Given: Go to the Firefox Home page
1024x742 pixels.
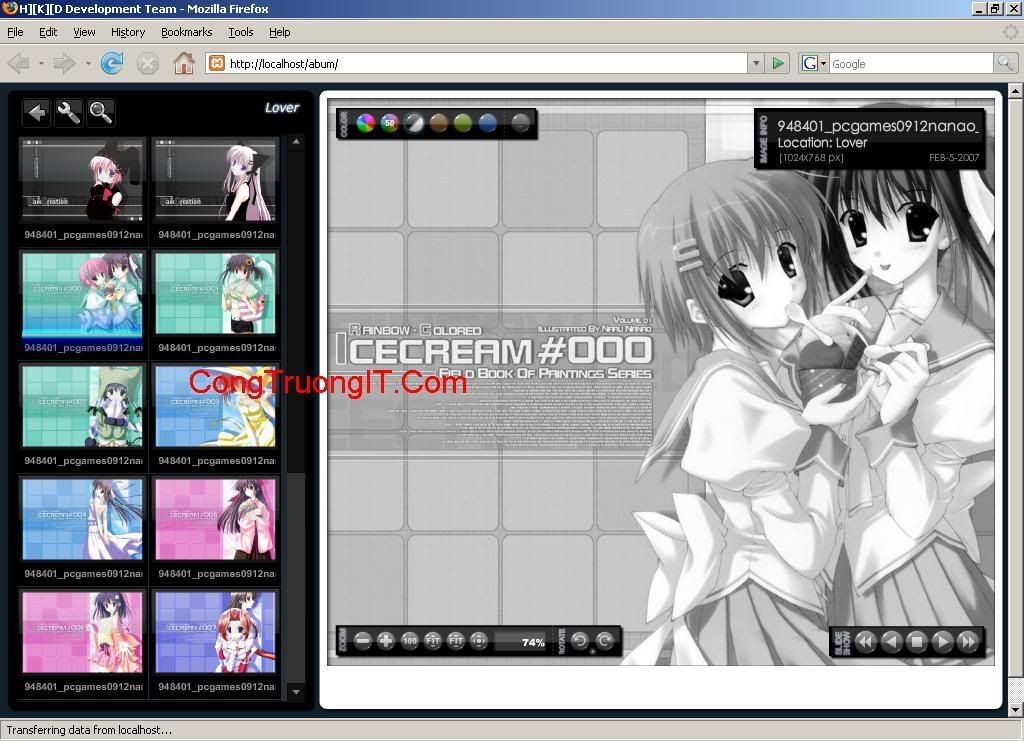Looking at the screenshot, I should [184, 63].
